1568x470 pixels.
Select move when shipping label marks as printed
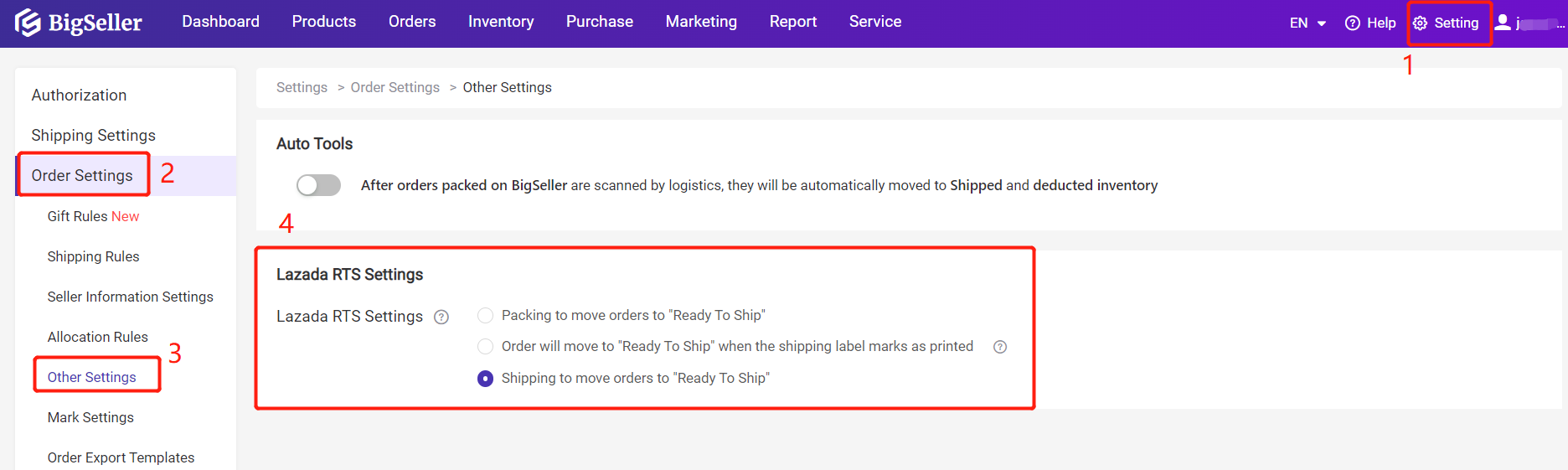[485, 346]
